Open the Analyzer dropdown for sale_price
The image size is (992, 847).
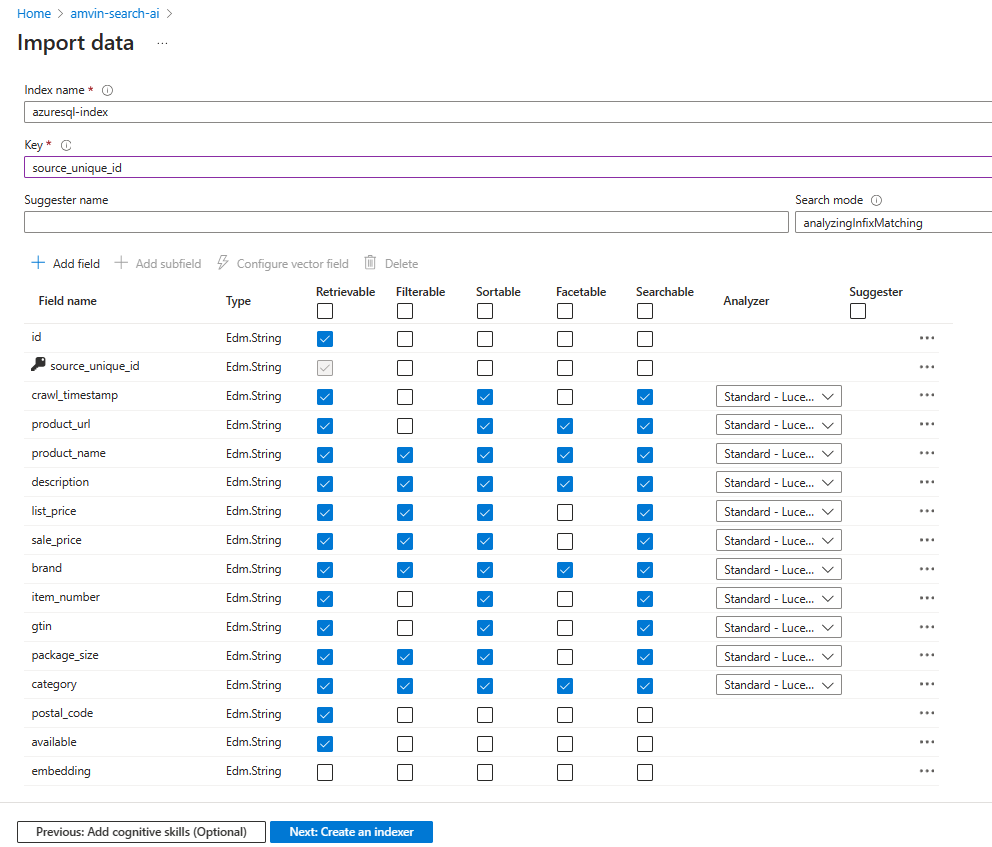point(779,541)
